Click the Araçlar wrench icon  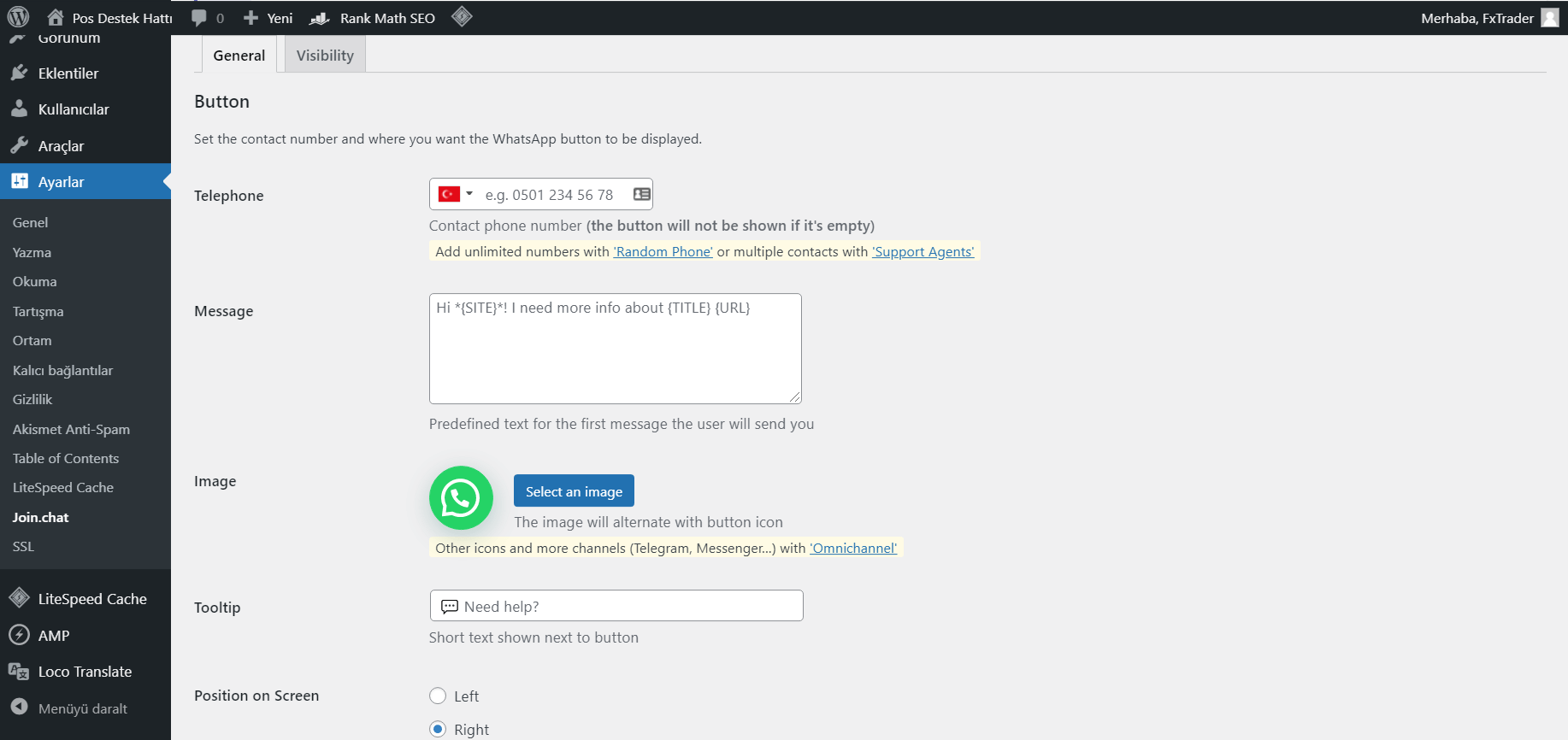click(x=19, y=145)
